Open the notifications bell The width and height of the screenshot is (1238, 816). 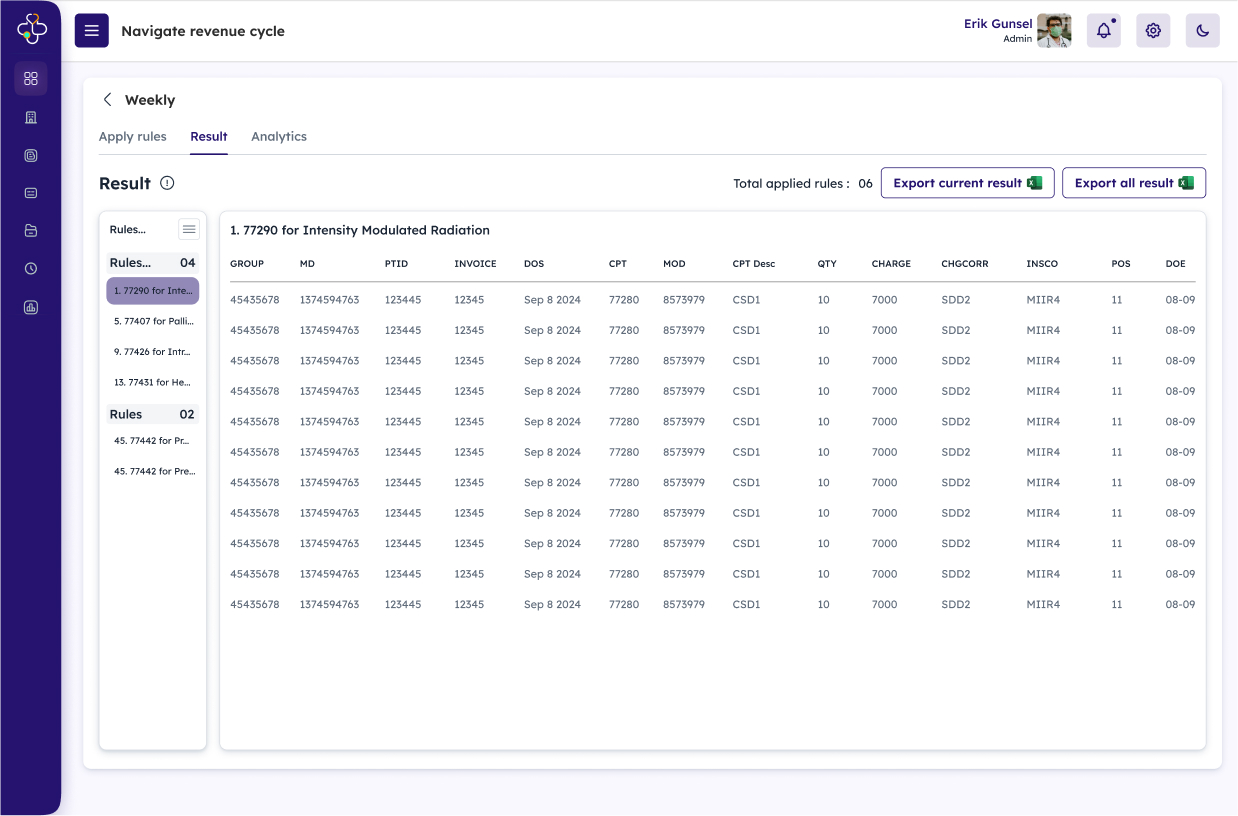tap(1104, 31)
